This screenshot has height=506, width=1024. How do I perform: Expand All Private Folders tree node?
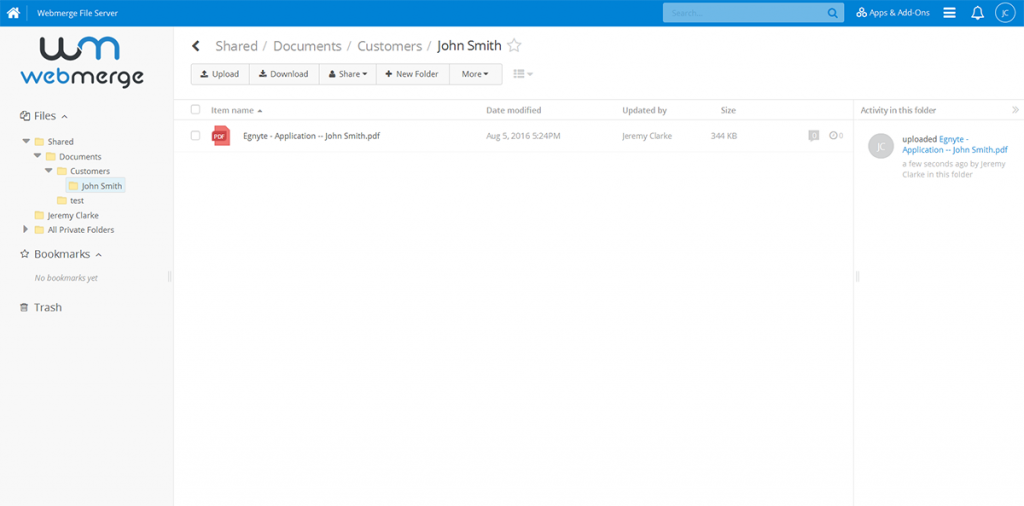tap(26, 230)
